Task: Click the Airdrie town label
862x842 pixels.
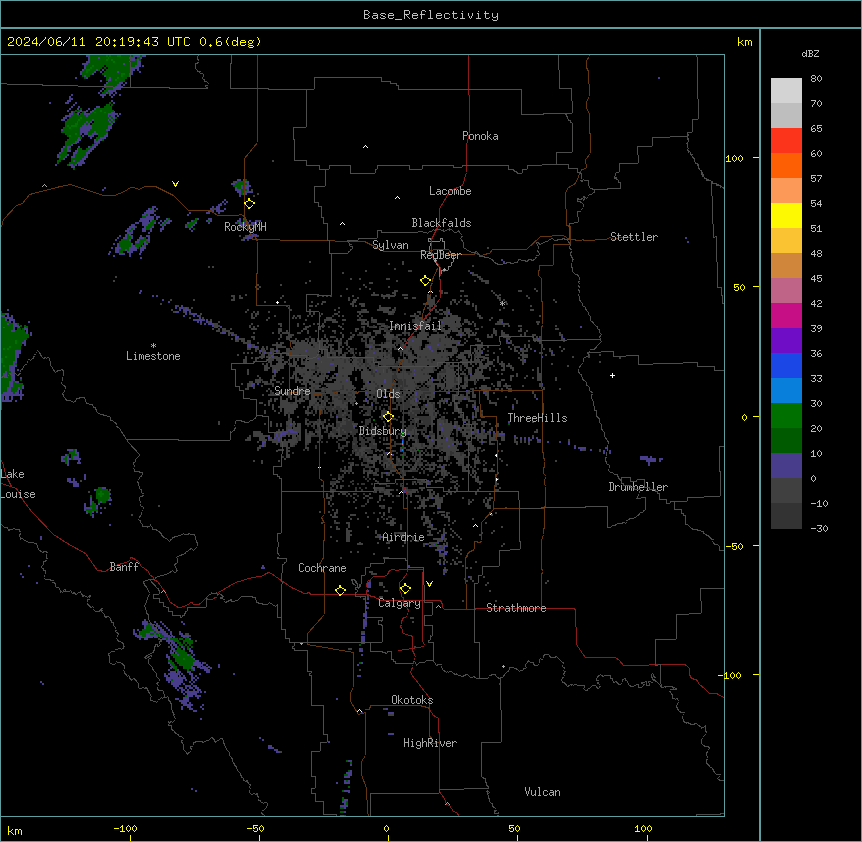Action: [403, 537]
